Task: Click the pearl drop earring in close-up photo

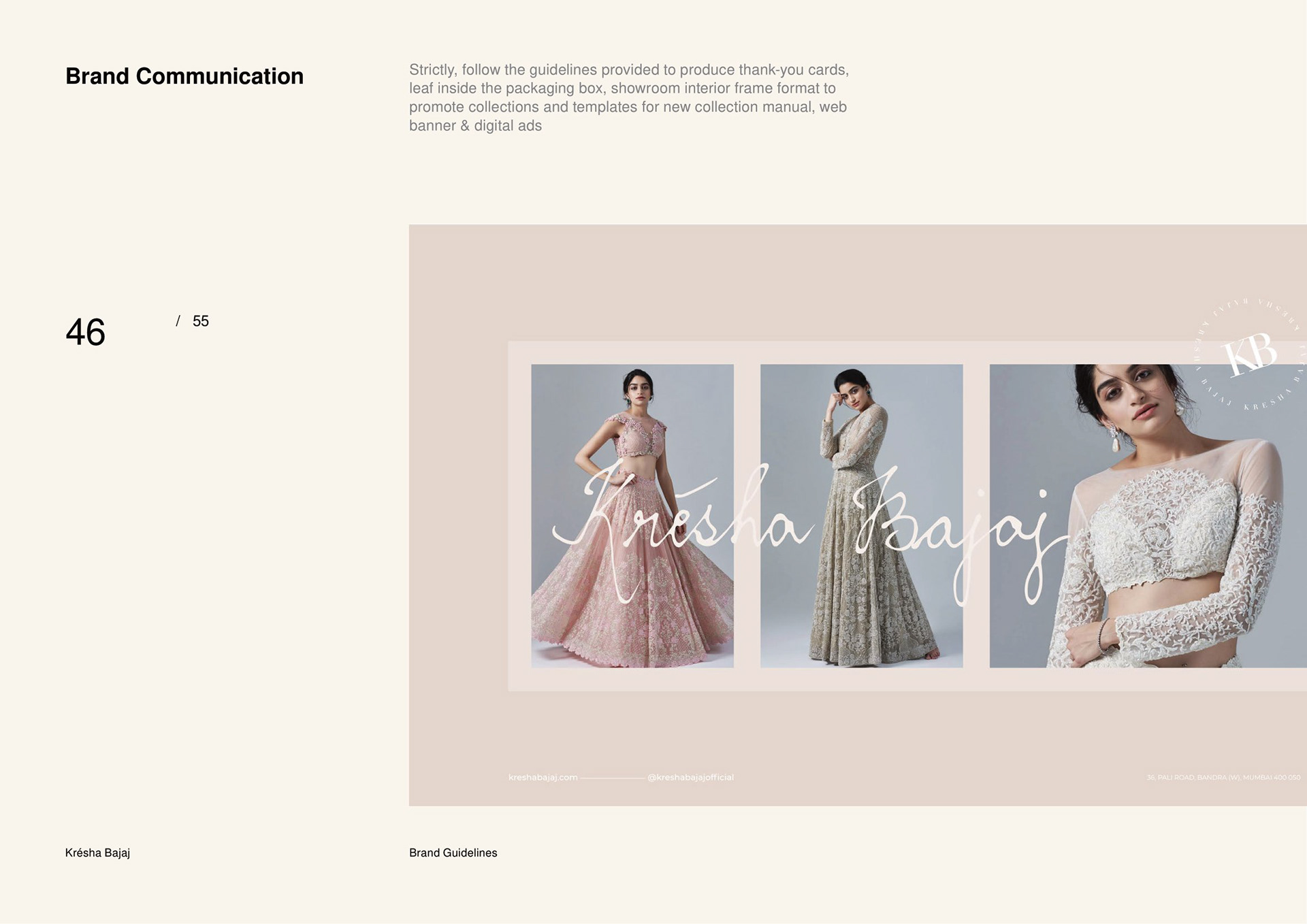Action: 1116,443
